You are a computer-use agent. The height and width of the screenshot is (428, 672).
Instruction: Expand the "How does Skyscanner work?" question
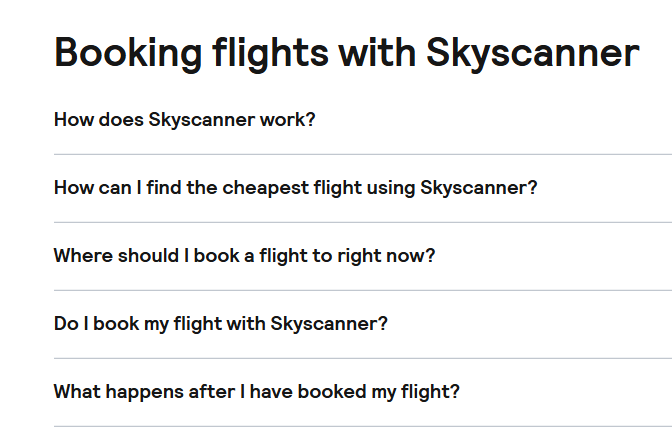(184, 120)
